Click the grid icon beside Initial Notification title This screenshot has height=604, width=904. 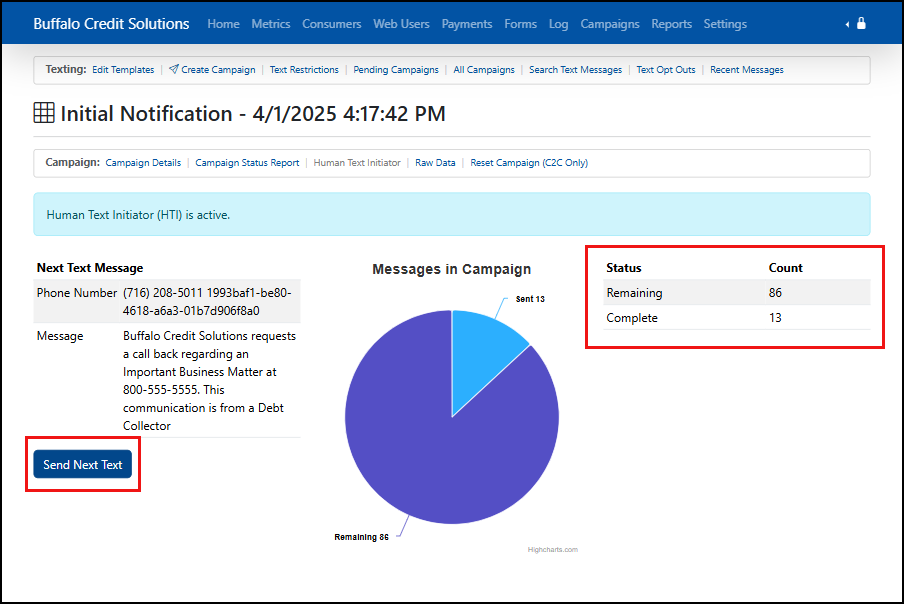pos(44,112)
